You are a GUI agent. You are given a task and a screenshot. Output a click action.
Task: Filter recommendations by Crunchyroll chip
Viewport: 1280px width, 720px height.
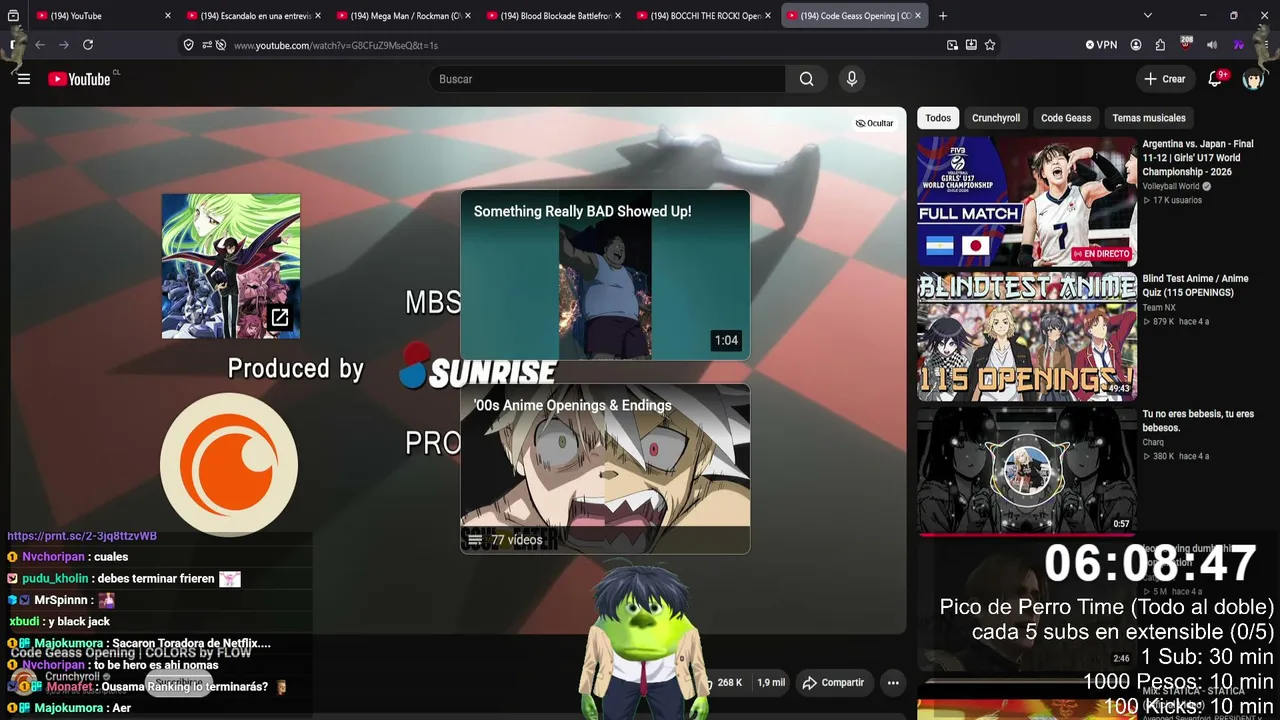996,118
